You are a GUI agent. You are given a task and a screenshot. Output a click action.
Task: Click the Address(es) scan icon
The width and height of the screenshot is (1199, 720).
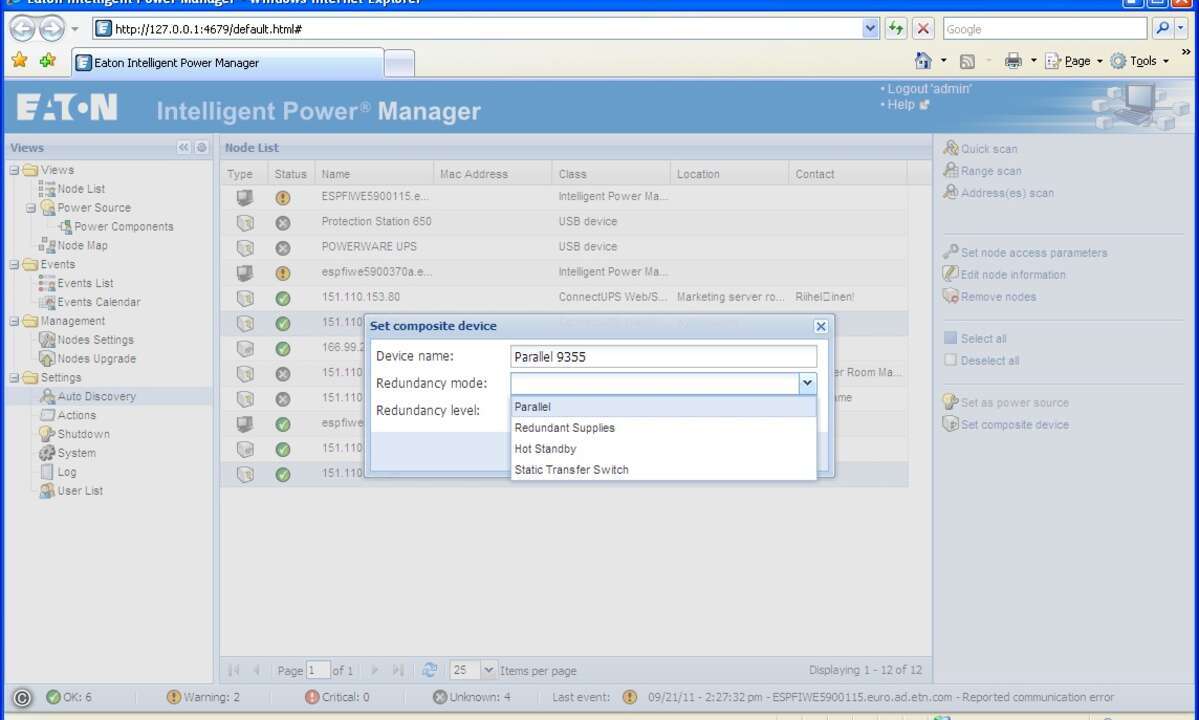[950, 193]
